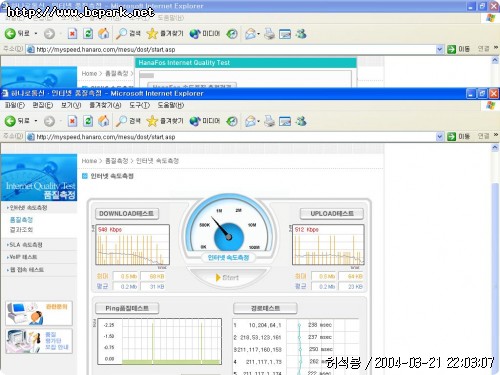
Task: Expand the toolbar chevron next to 연결 in the front window
Action: pyautogui.click(x=496, y=135)
